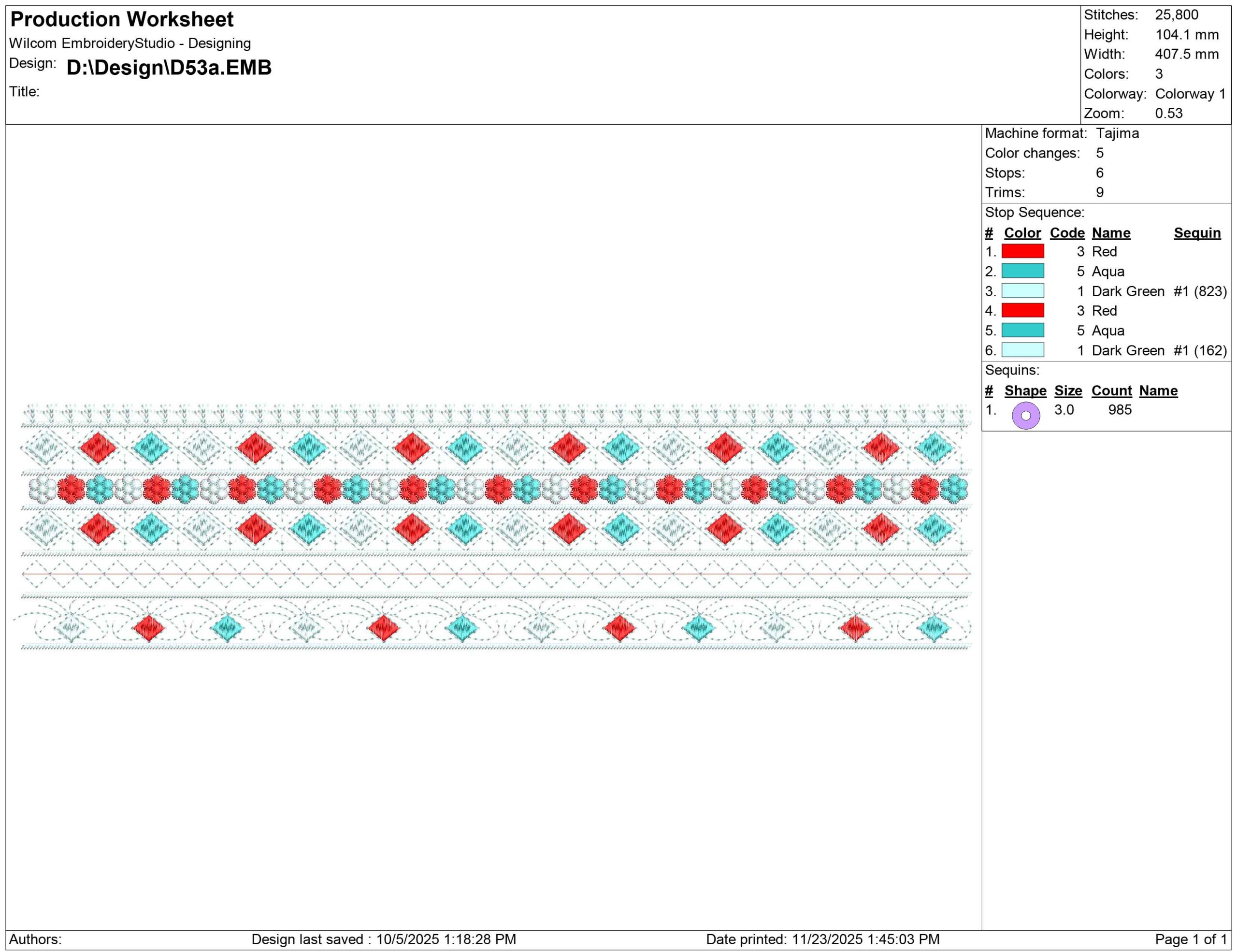
Task: Click the design path D:\Design\D53a.EMB
Action: 169,67
